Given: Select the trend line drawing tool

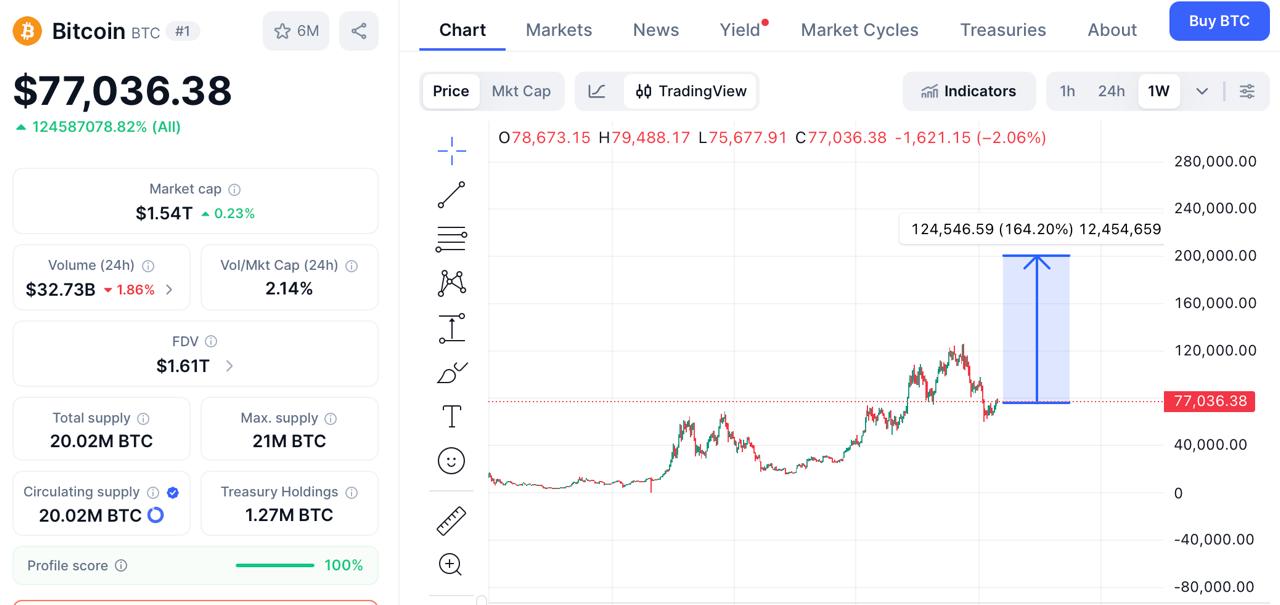Looking at the screenshot, I should pos(452,195).
